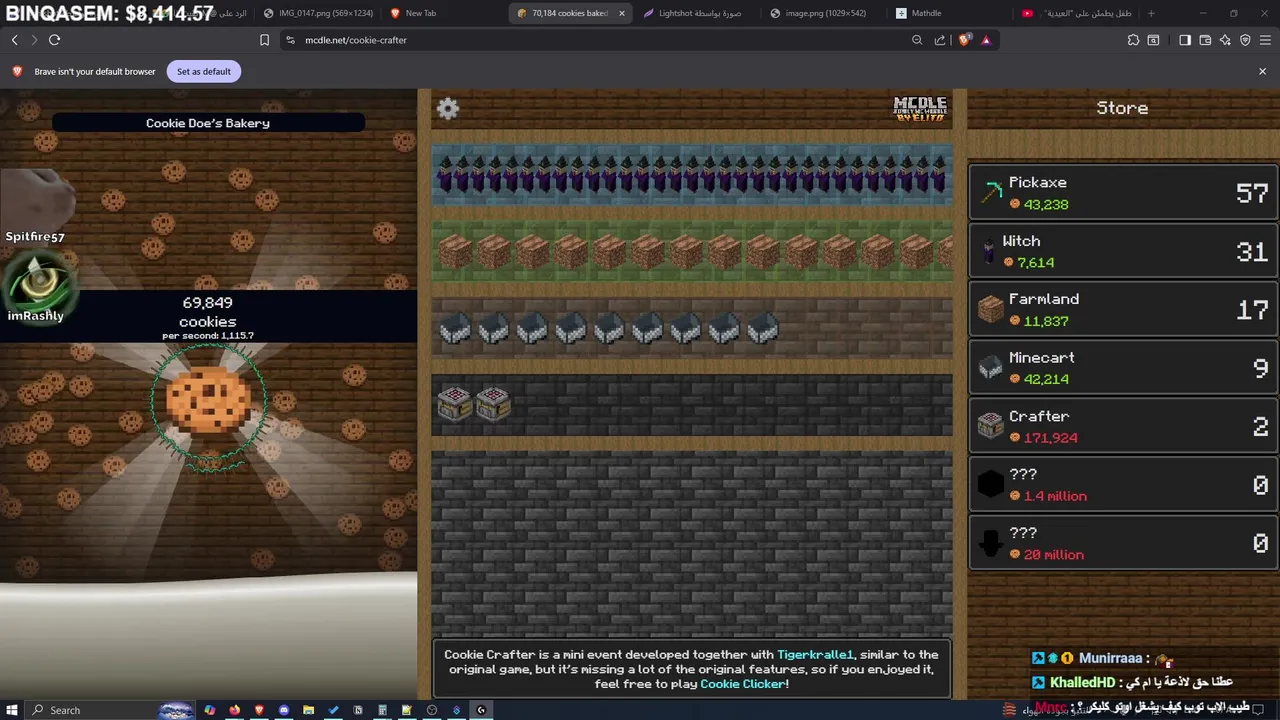The width and height of the screenshot is (1280, 720).
Task: Purchase Farmland in the Store
Action: pos(1123,309)
